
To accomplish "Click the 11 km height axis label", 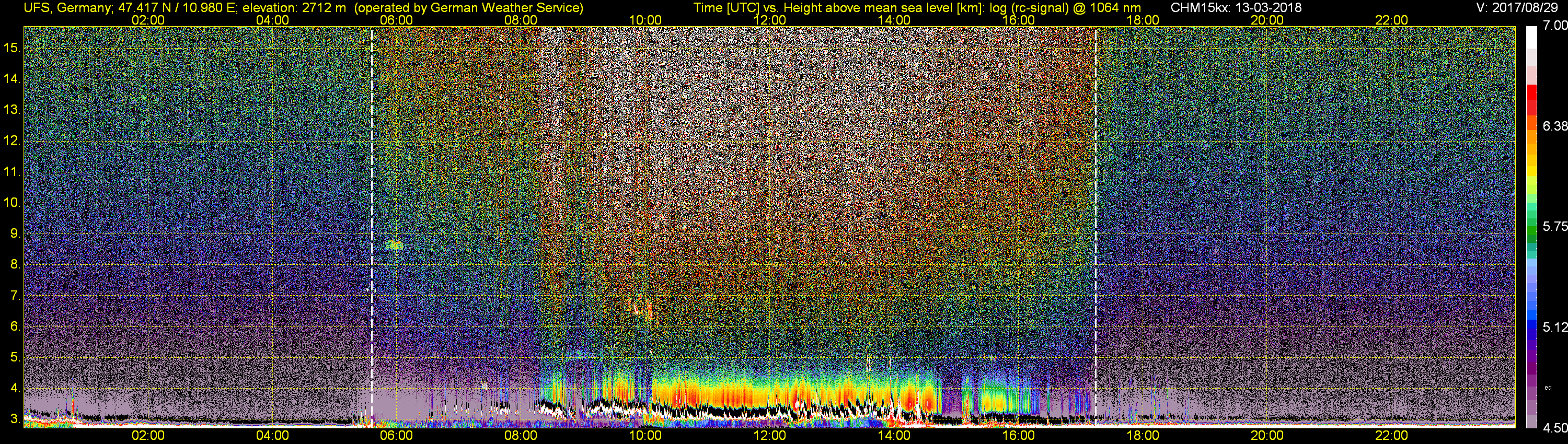I will coord(11,172).
